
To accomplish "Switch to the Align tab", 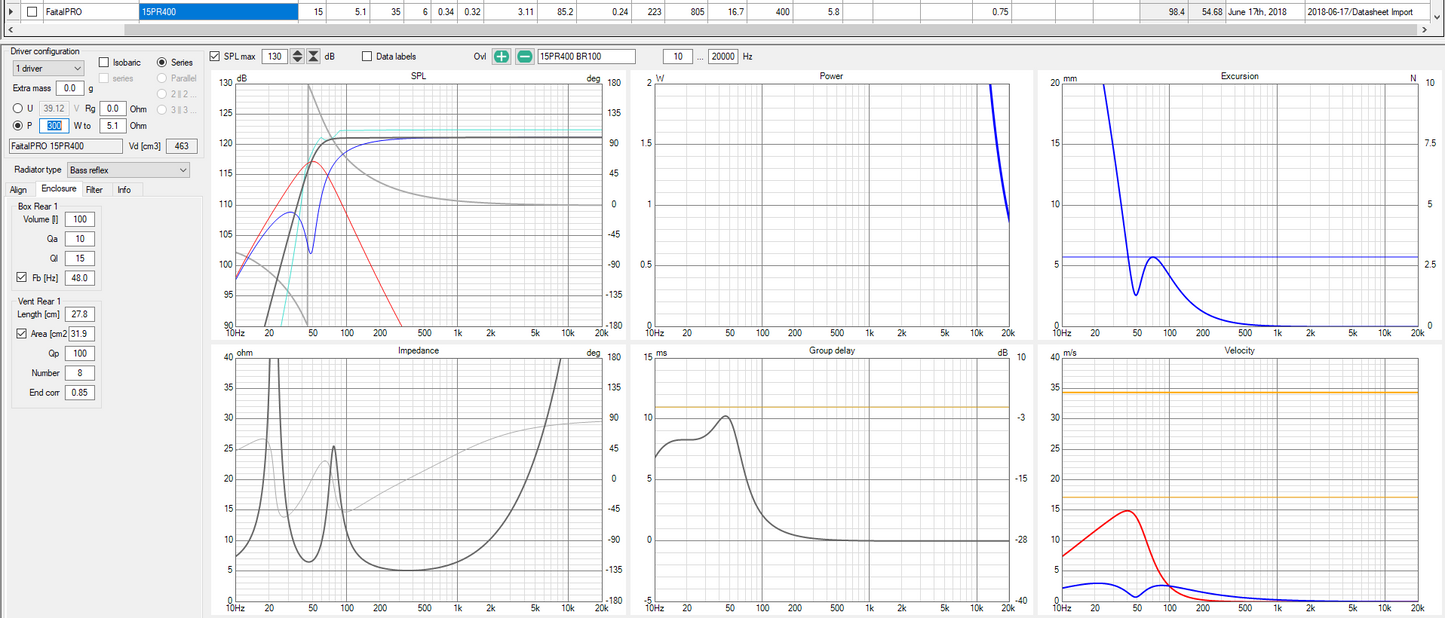I will (18, 189).
